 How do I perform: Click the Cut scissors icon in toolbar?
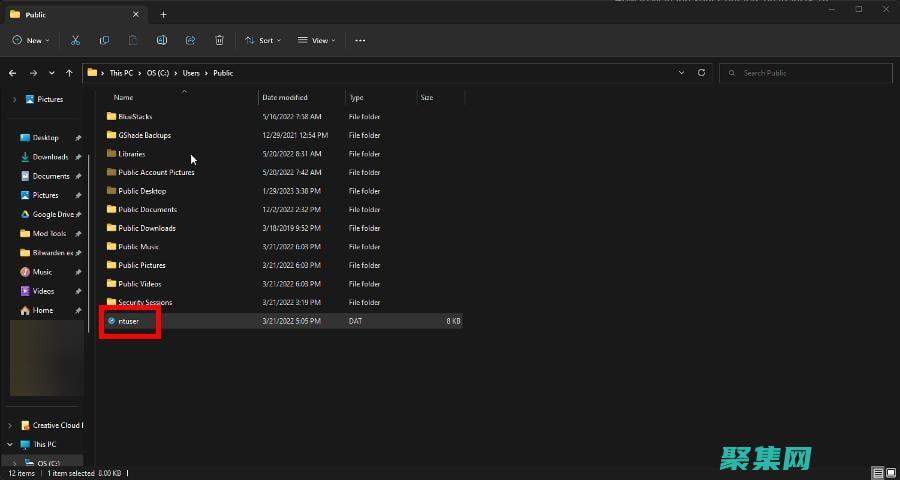pos(75,40)
